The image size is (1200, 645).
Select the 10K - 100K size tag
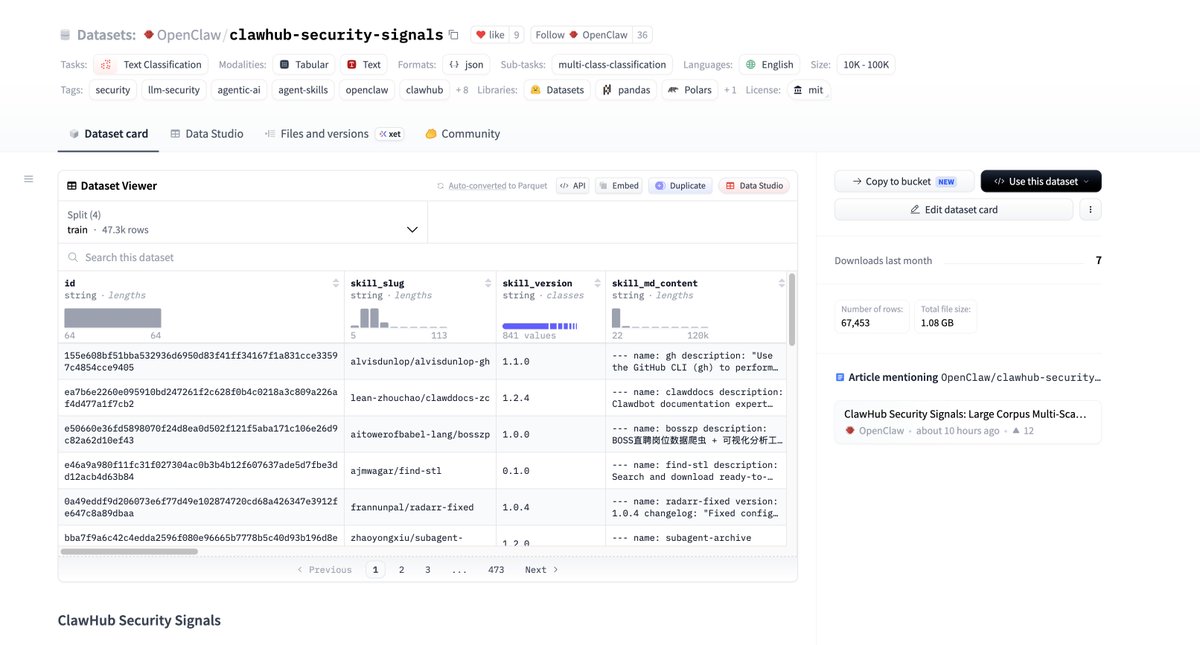(865, 64)
